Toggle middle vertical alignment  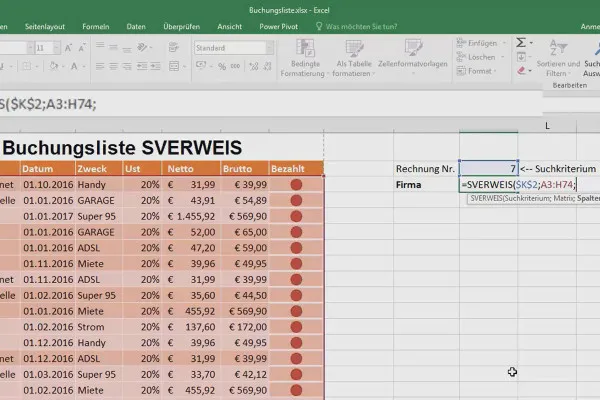113,47
